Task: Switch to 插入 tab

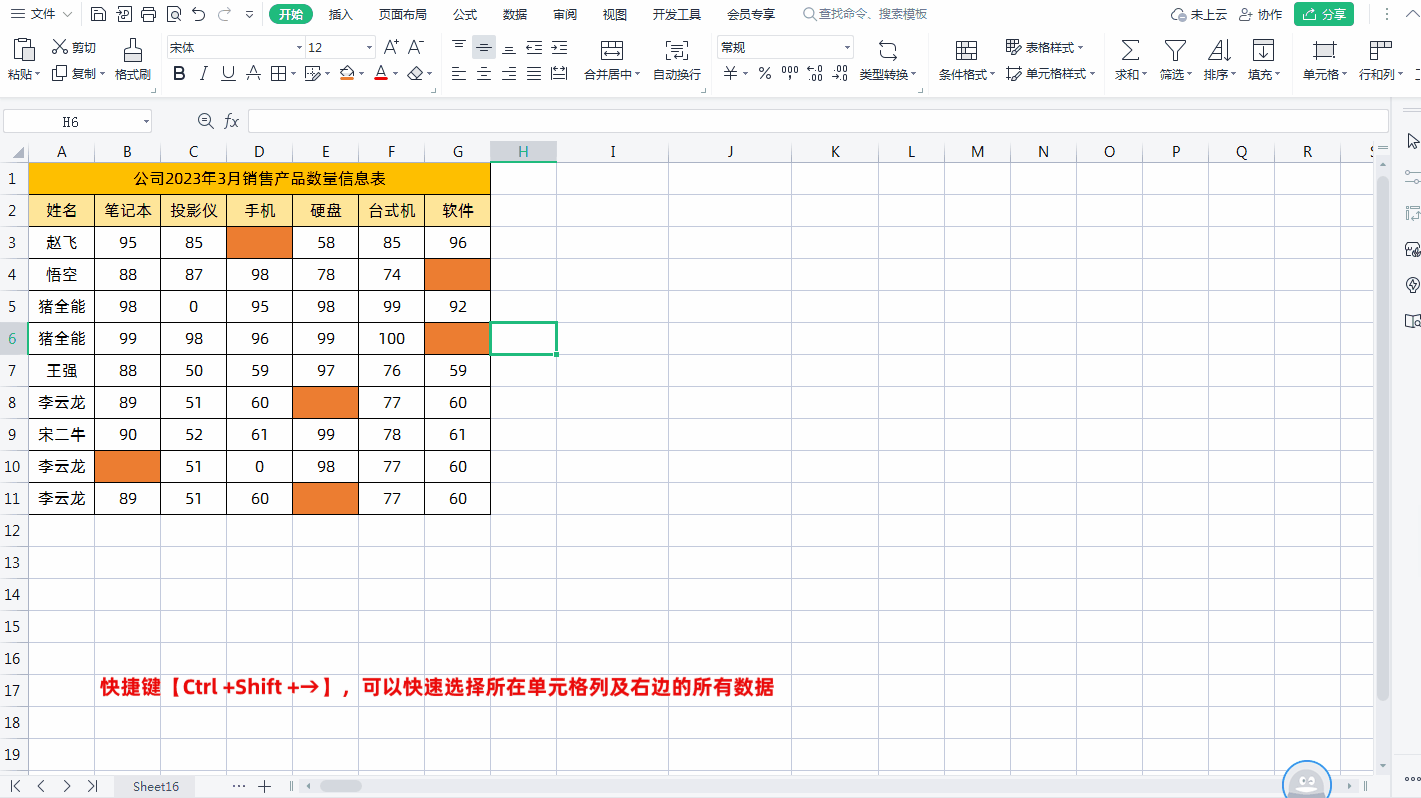Action: coord(341,14)
